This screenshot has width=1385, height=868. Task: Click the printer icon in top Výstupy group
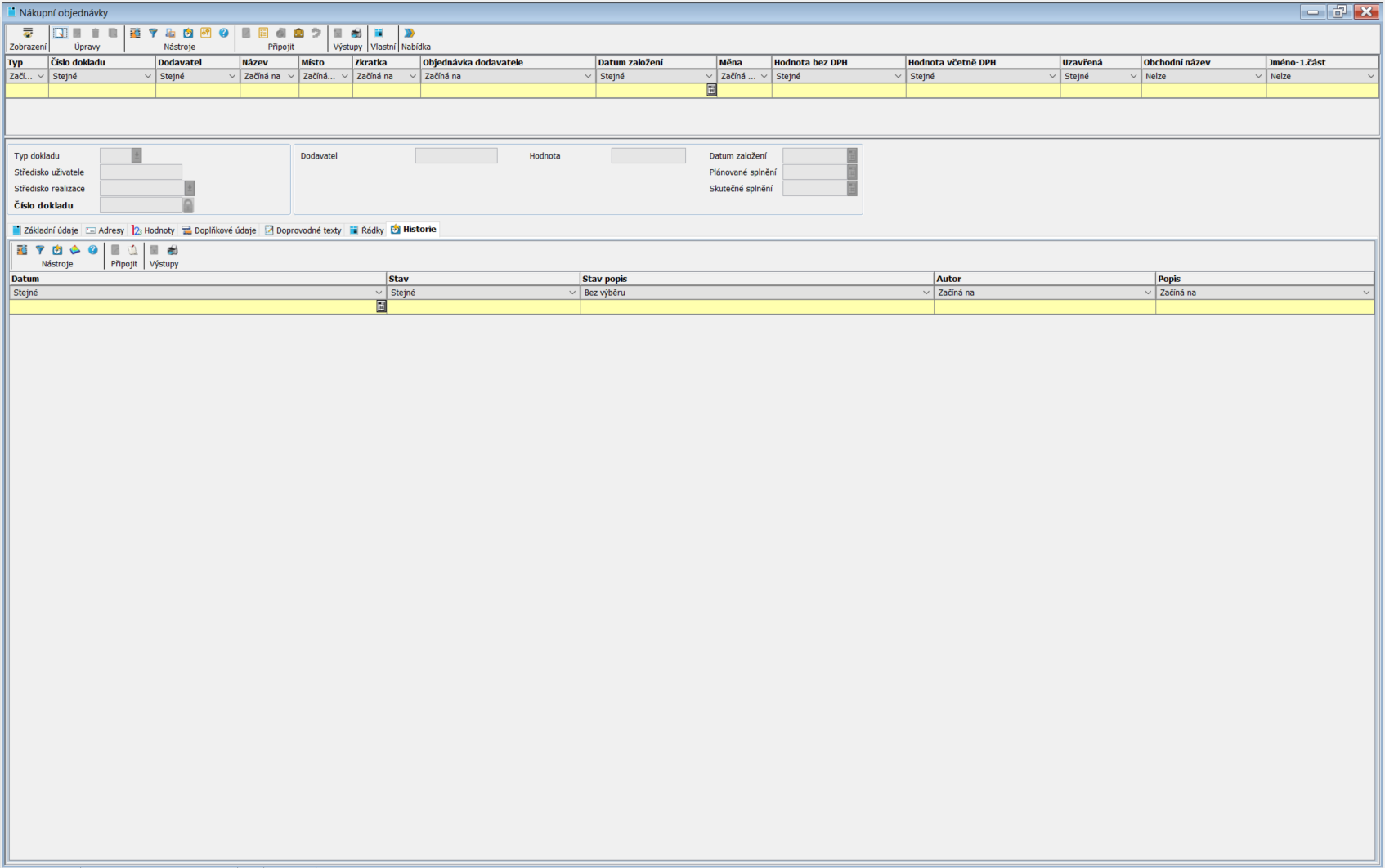pos(356,34)
